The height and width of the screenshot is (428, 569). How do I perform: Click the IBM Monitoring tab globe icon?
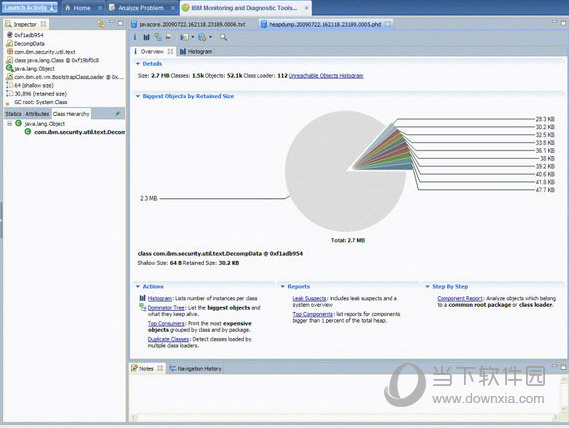pos(185,8)
